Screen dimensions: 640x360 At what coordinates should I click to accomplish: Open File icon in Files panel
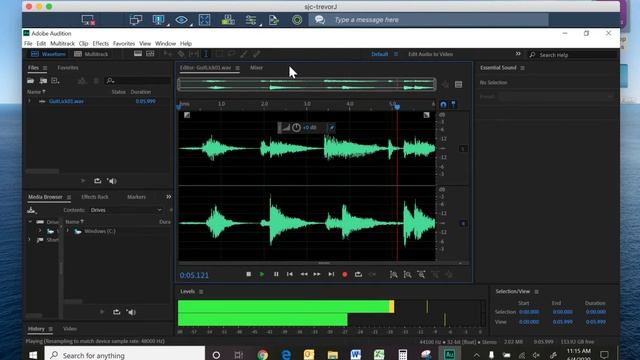31,81
